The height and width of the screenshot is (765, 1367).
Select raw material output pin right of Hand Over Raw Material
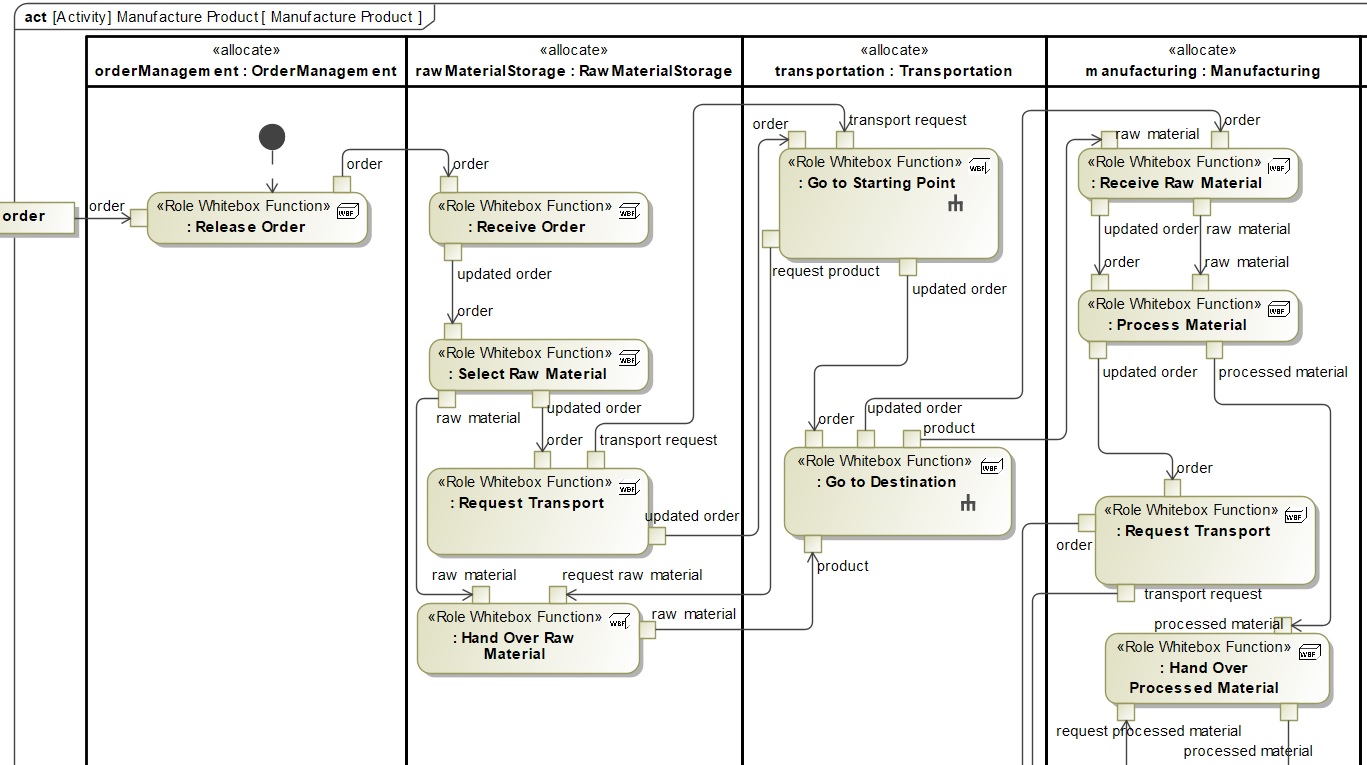(x=647, y=629)
